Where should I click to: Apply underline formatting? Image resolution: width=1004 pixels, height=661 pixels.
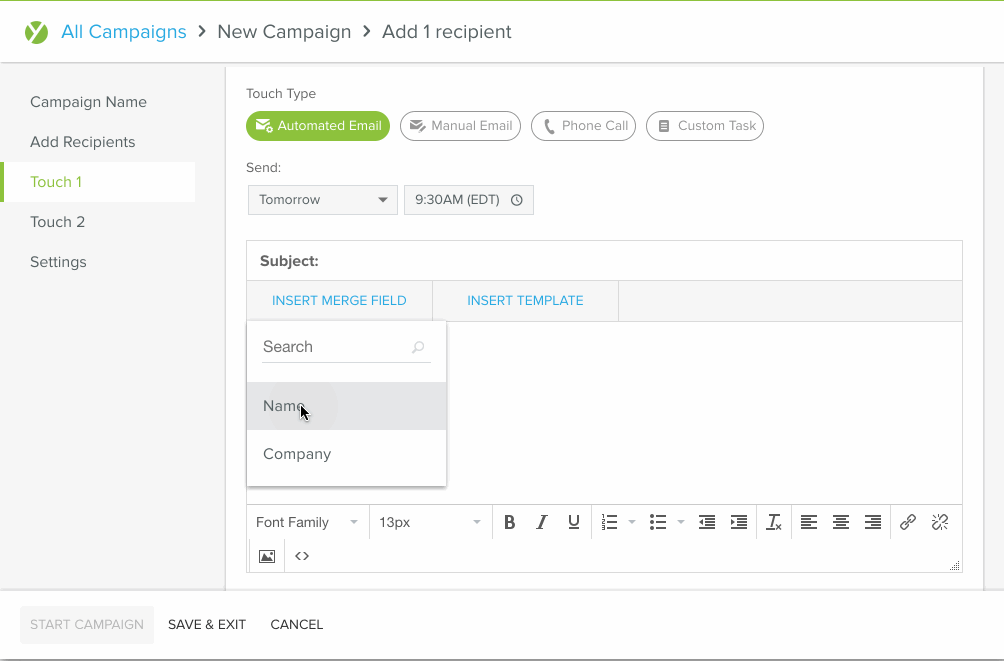[573, 522]
